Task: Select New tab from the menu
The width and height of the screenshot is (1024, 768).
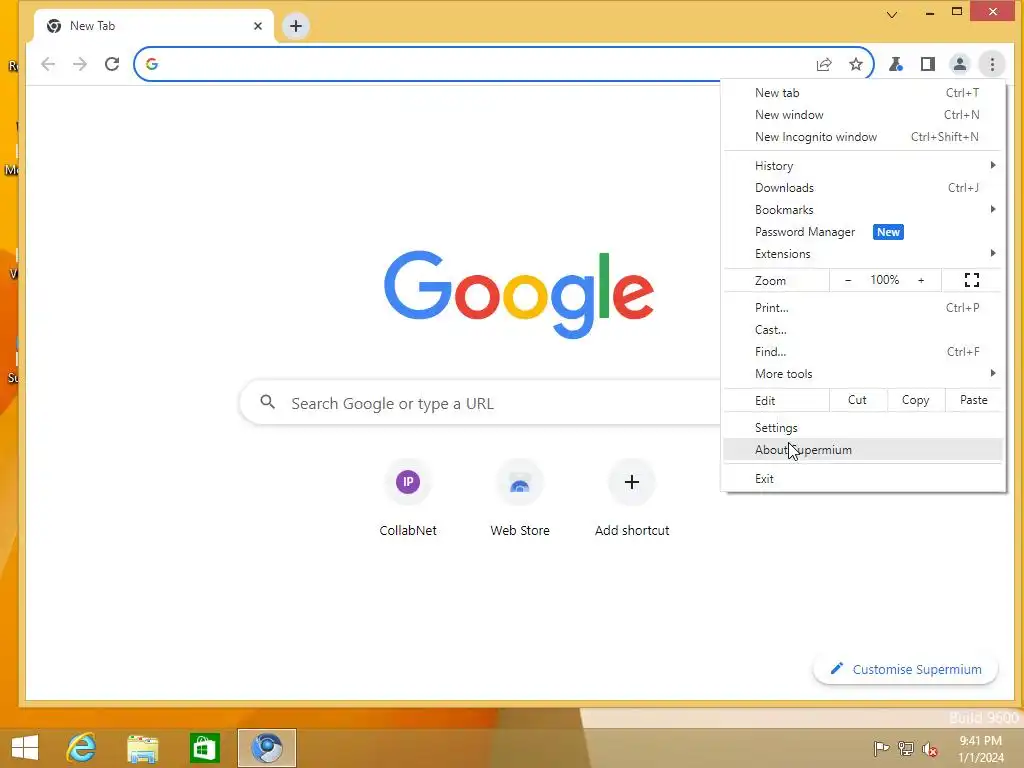Action: 863,93
